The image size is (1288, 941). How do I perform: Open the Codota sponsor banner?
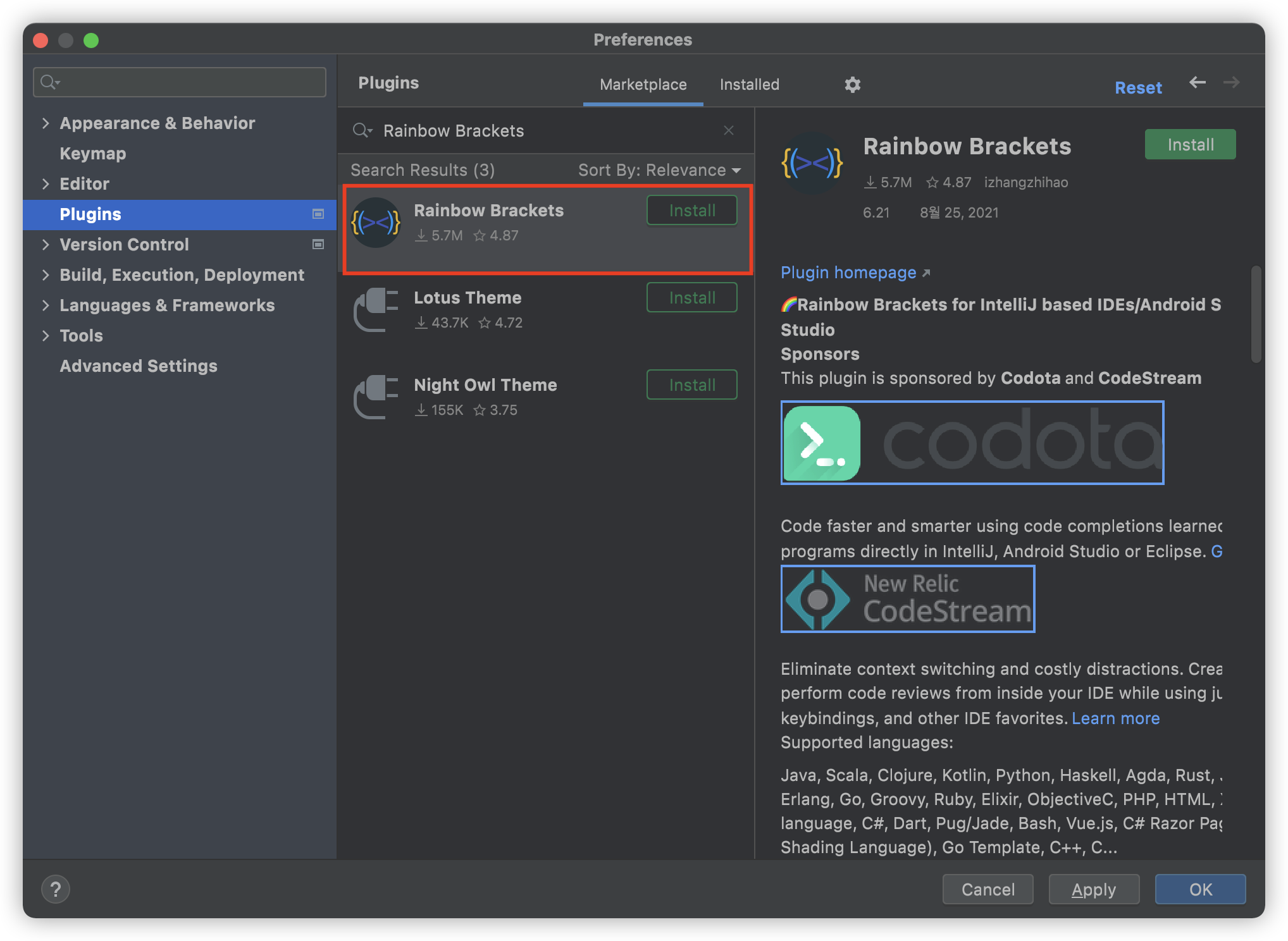click(972, 443)
